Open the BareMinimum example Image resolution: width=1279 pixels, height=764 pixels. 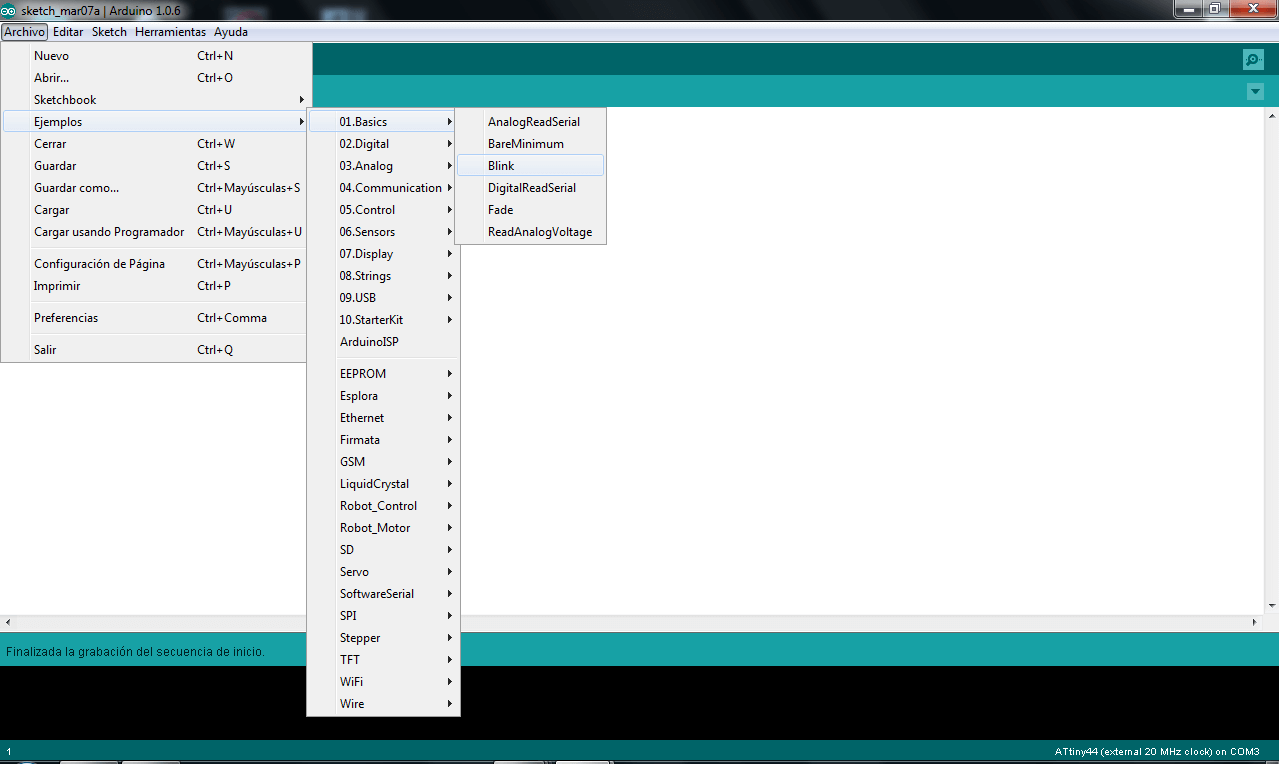click(530, 144)
